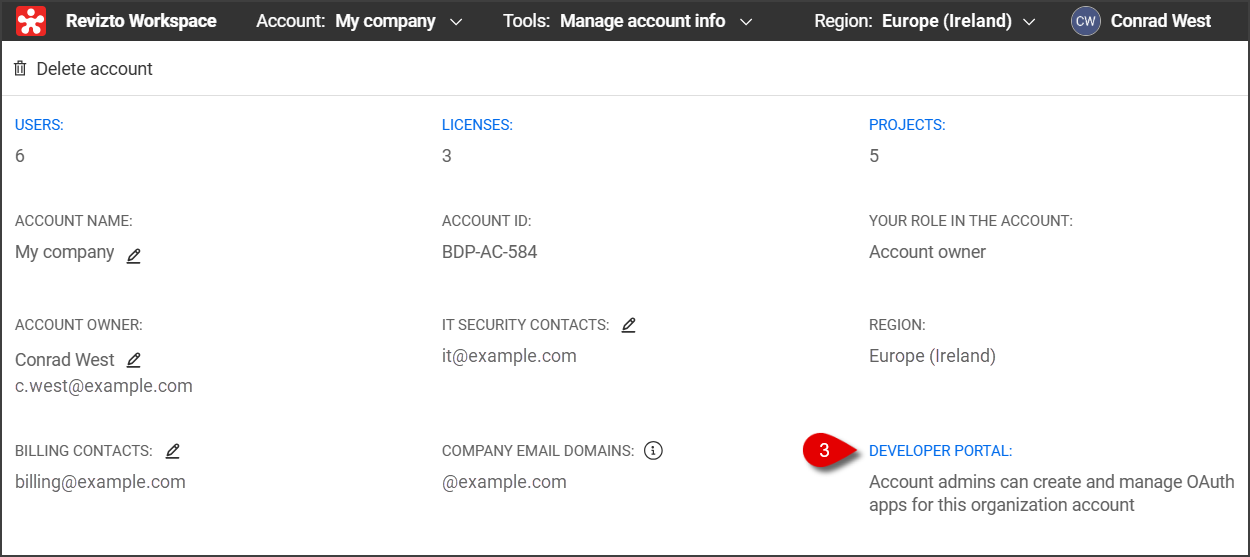The width and height of the screenshot is (1250, 557).
Task: Click the Revizto Workspace title
Action: pyautogui.click(x=141, y=21)
